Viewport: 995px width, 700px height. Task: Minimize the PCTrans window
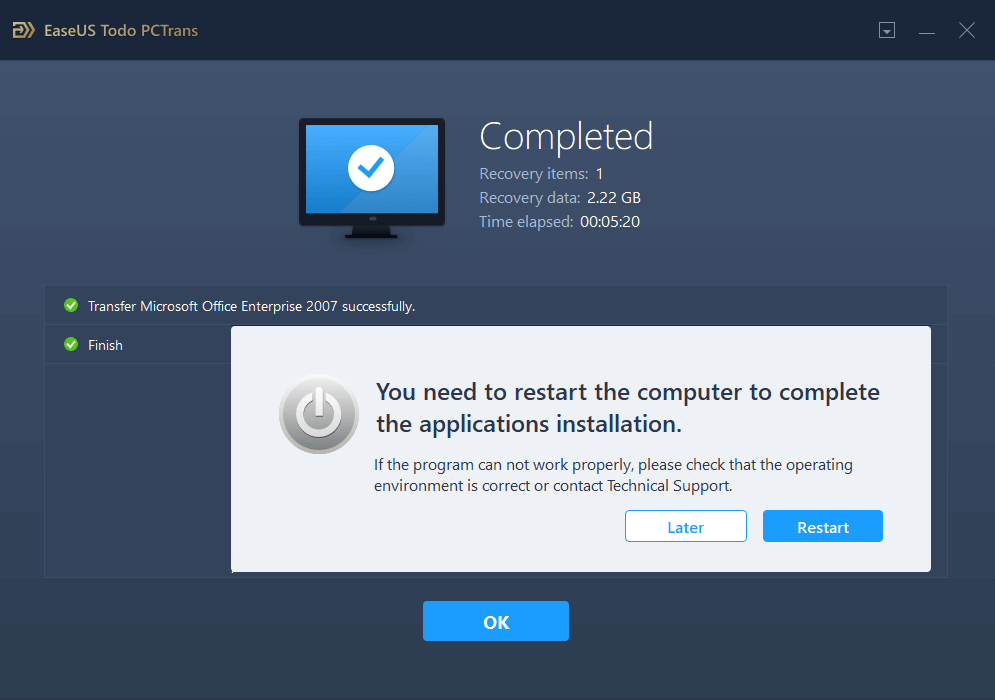coord(926,30)
